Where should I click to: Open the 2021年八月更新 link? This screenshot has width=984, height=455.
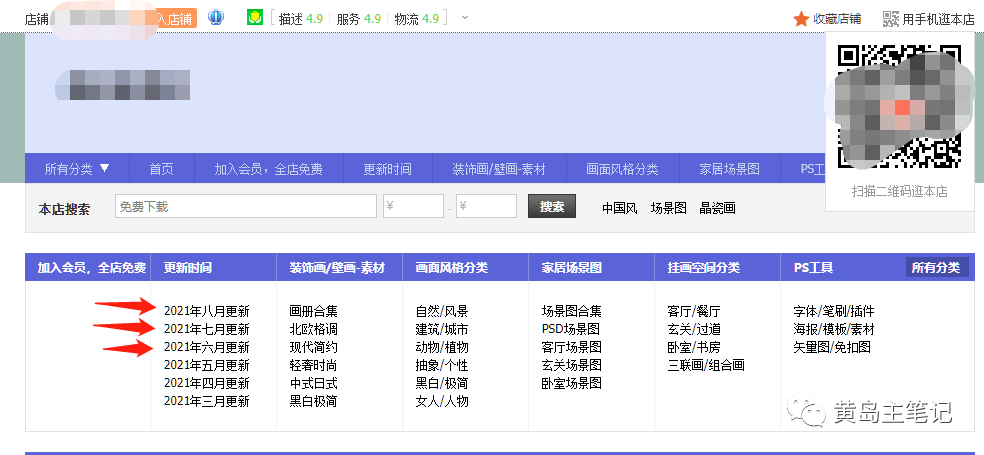coord(206,311)
